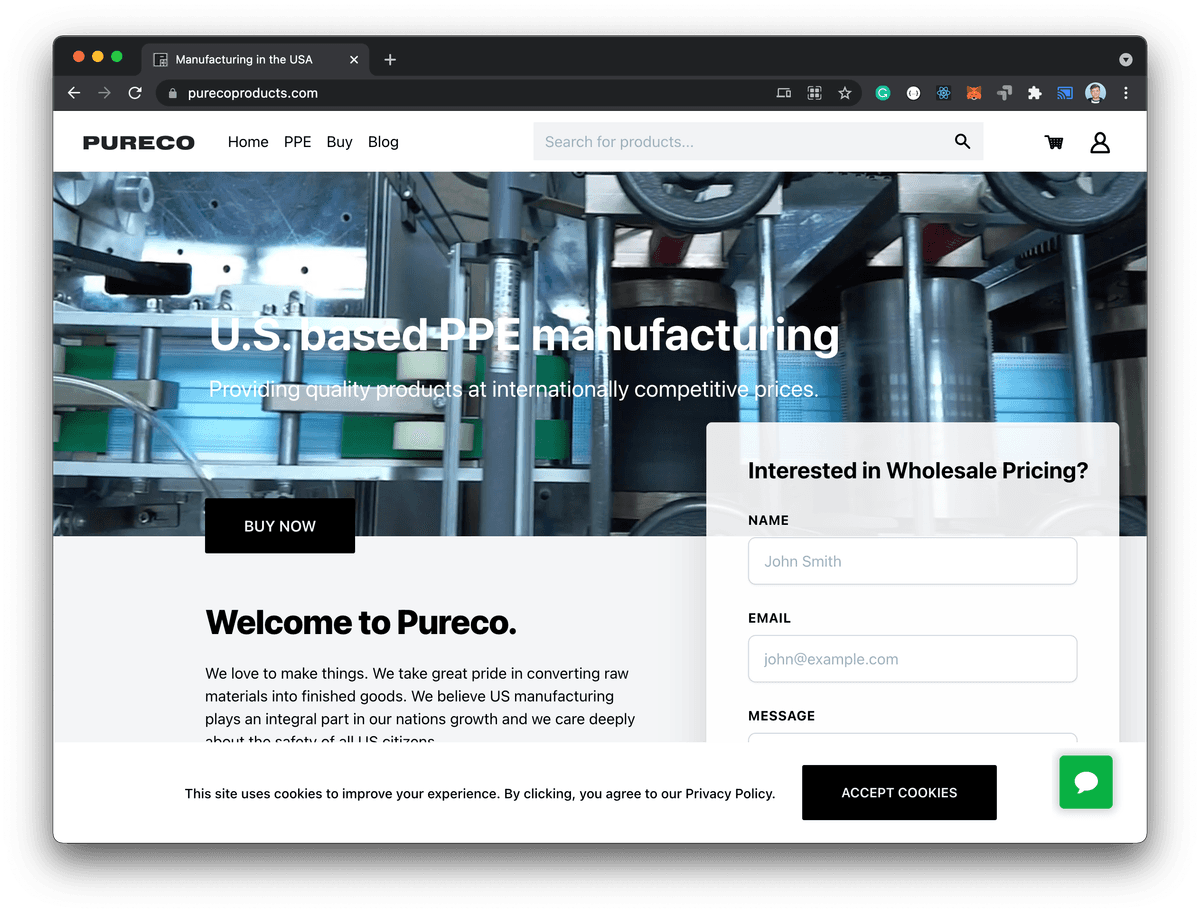Screen dimensions: 1200x913
Task: Open the Blog nav link
Action: point(383,142)
